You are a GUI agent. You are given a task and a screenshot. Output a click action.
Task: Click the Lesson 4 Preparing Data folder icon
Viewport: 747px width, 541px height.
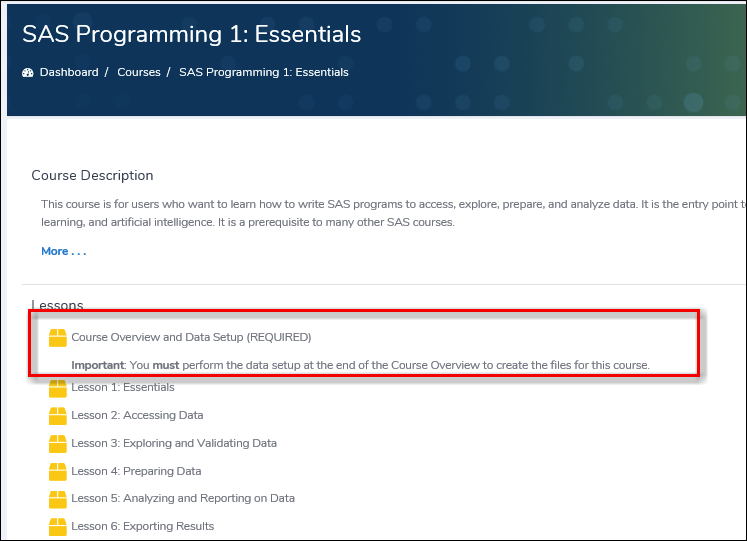tap(58, 471)
